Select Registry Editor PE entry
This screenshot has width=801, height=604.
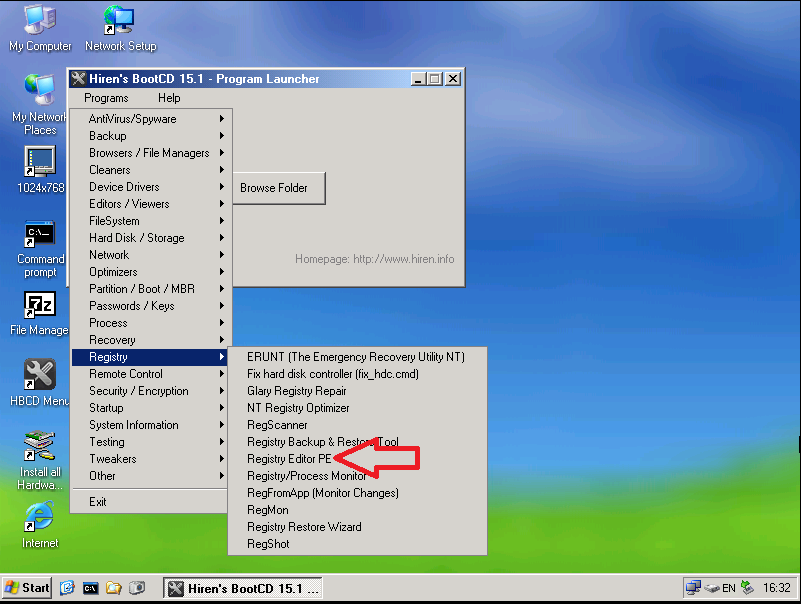coord(290,458)
